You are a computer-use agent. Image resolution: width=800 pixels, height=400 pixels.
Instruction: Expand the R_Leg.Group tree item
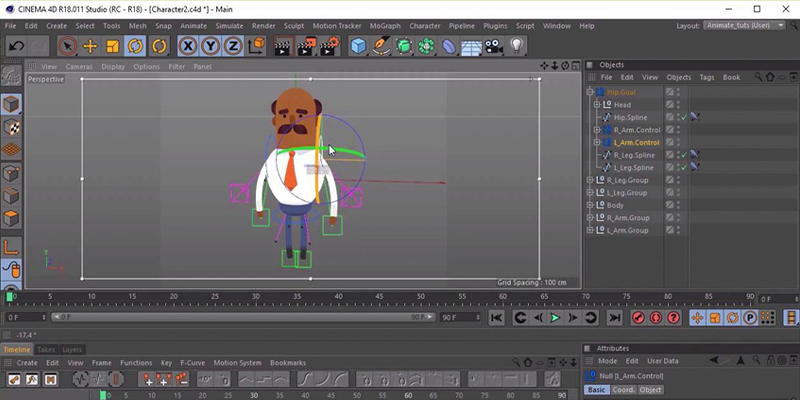(x=590, y=180)
